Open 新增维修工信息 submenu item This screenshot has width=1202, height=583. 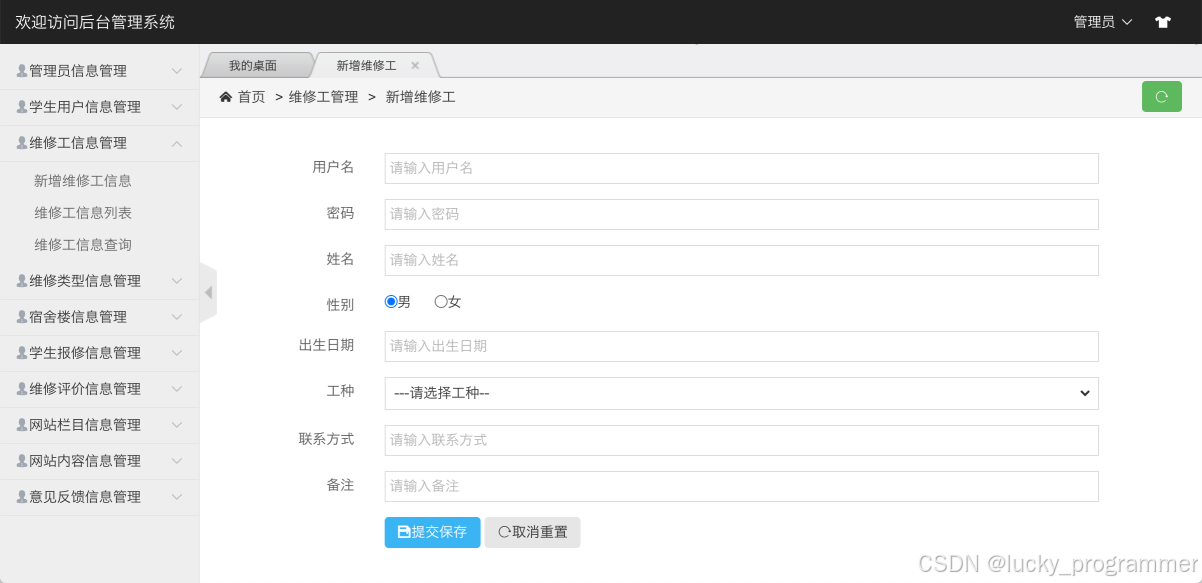tap(83, 181)
